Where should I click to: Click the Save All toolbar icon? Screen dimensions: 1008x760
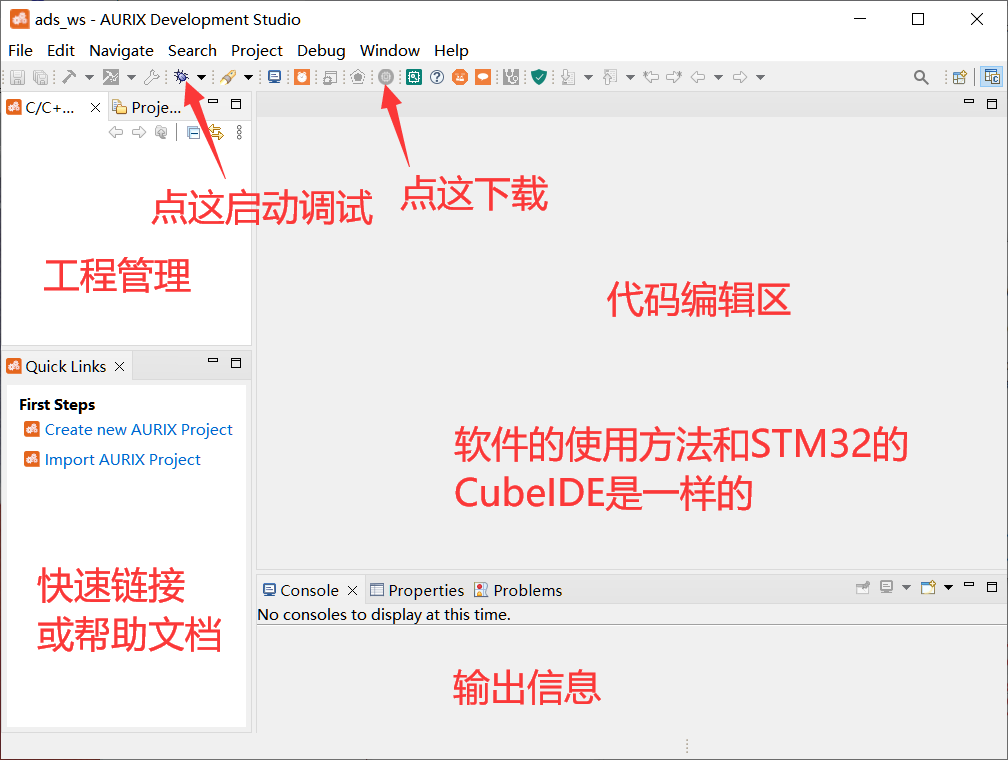[x=40, y=77]
